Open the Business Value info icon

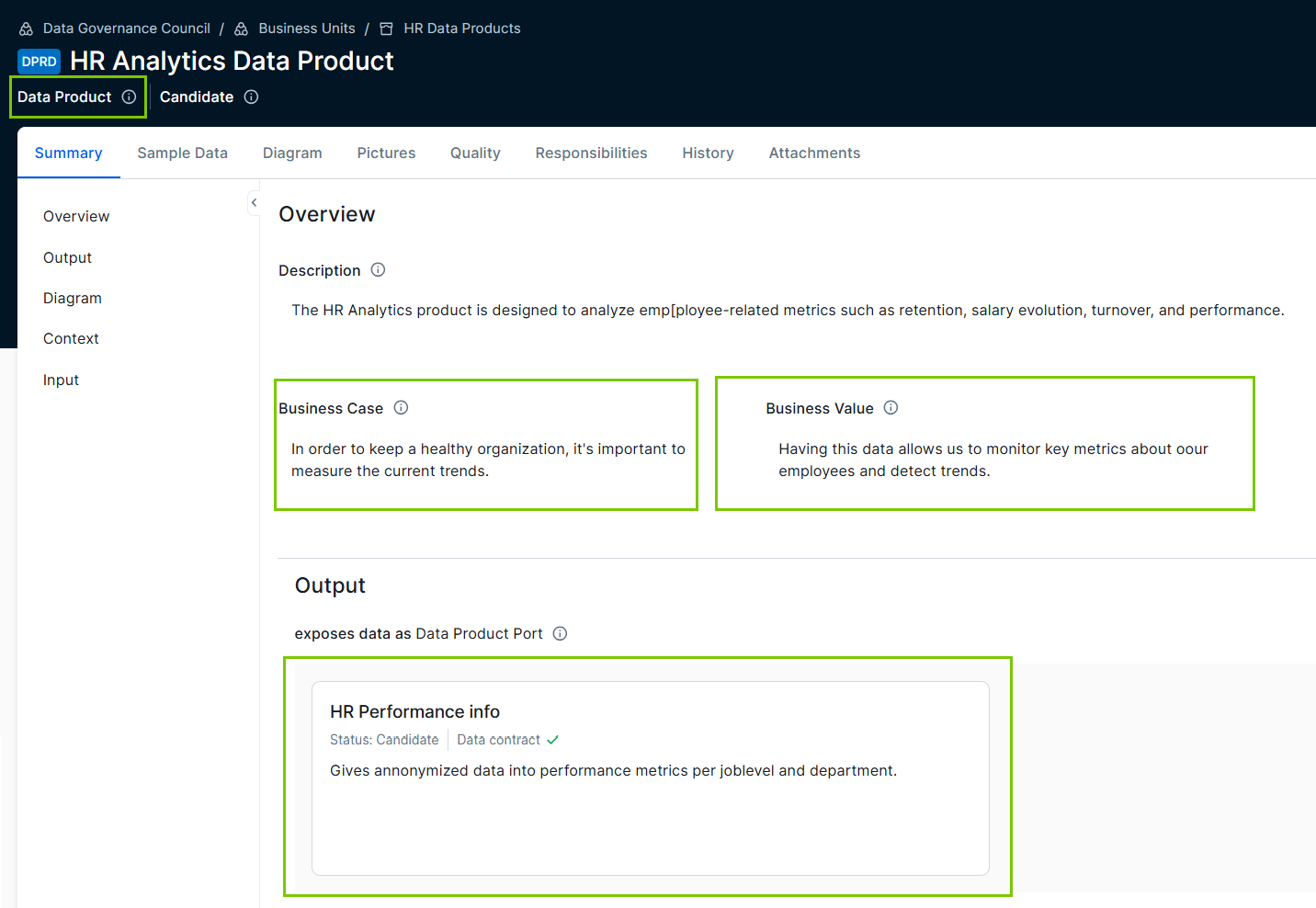pos(891,407)
